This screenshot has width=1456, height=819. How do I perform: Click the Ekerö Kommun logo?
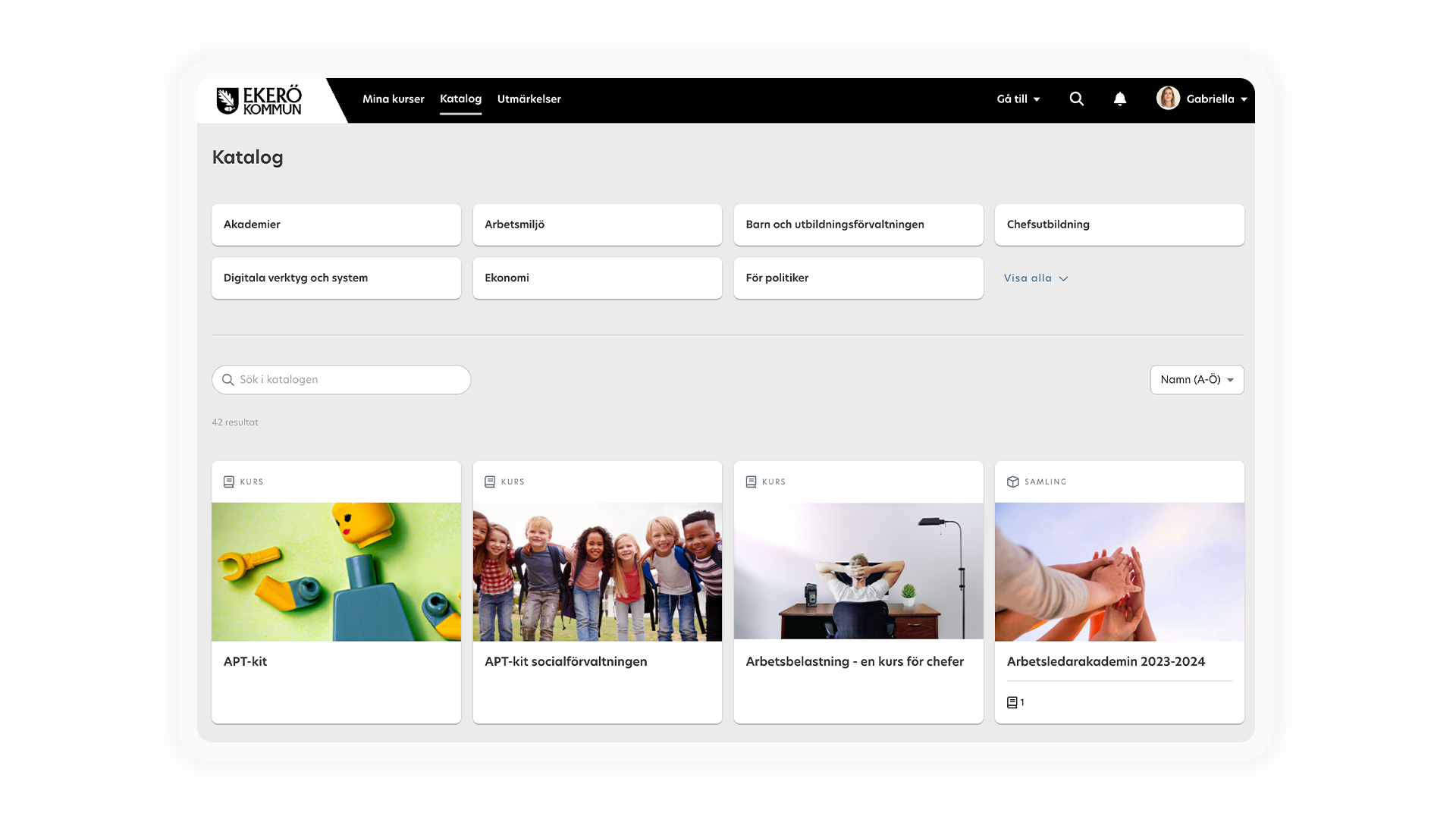(259, 100)
